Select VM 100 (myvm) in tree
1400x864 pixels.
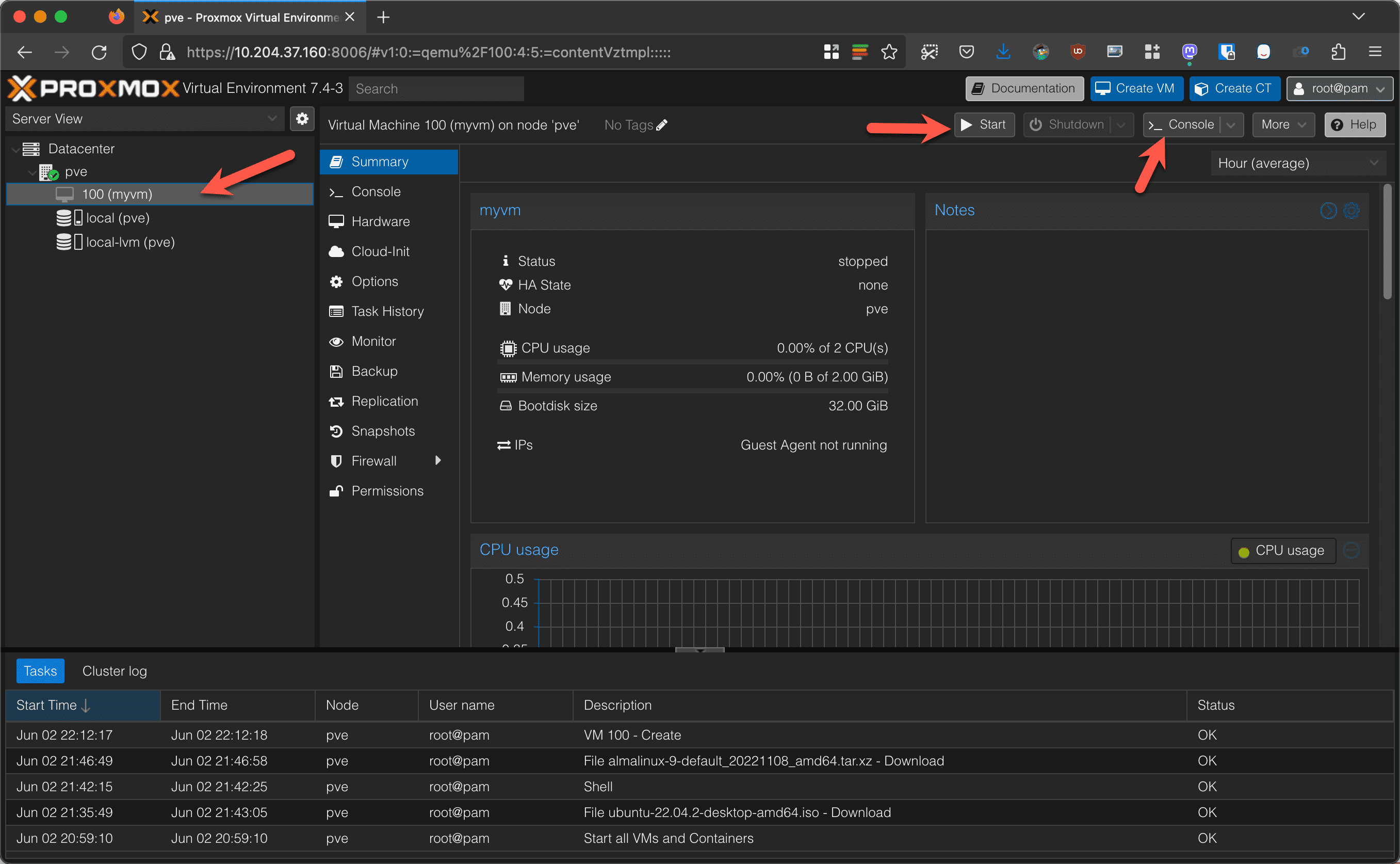point(160,194)
